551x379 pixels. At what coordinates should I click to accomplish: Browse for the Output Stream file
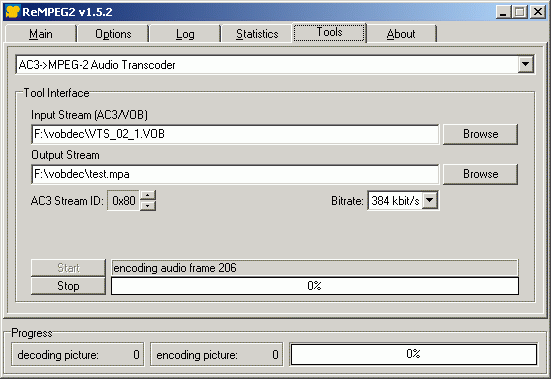[480, 174]
